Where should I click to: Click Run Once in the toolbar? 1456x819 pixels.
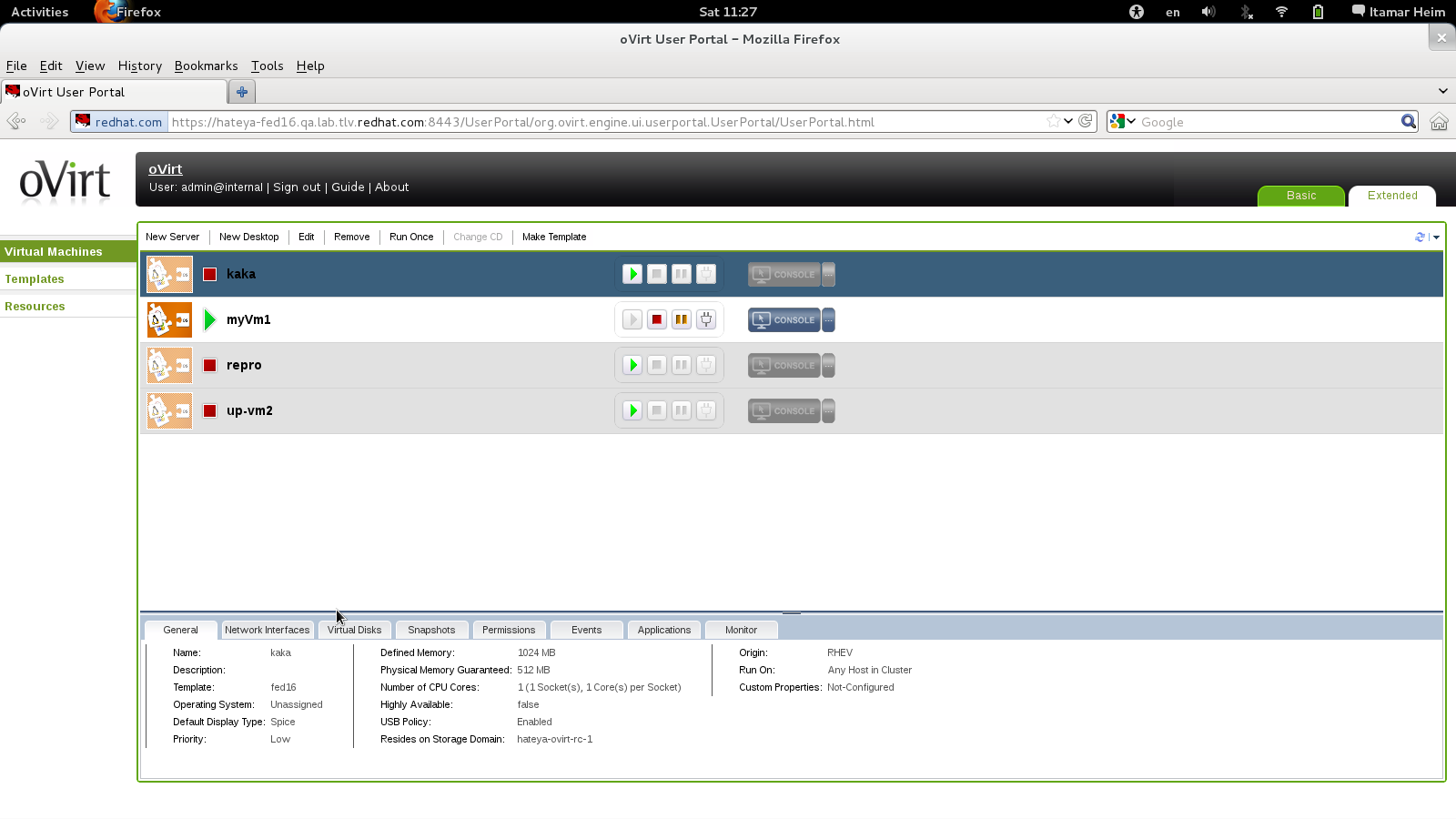click(411, 237)
